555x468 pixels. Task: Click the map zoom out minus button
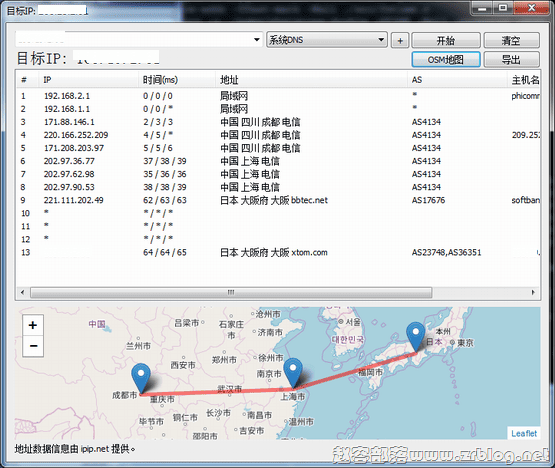pos(33,346)
